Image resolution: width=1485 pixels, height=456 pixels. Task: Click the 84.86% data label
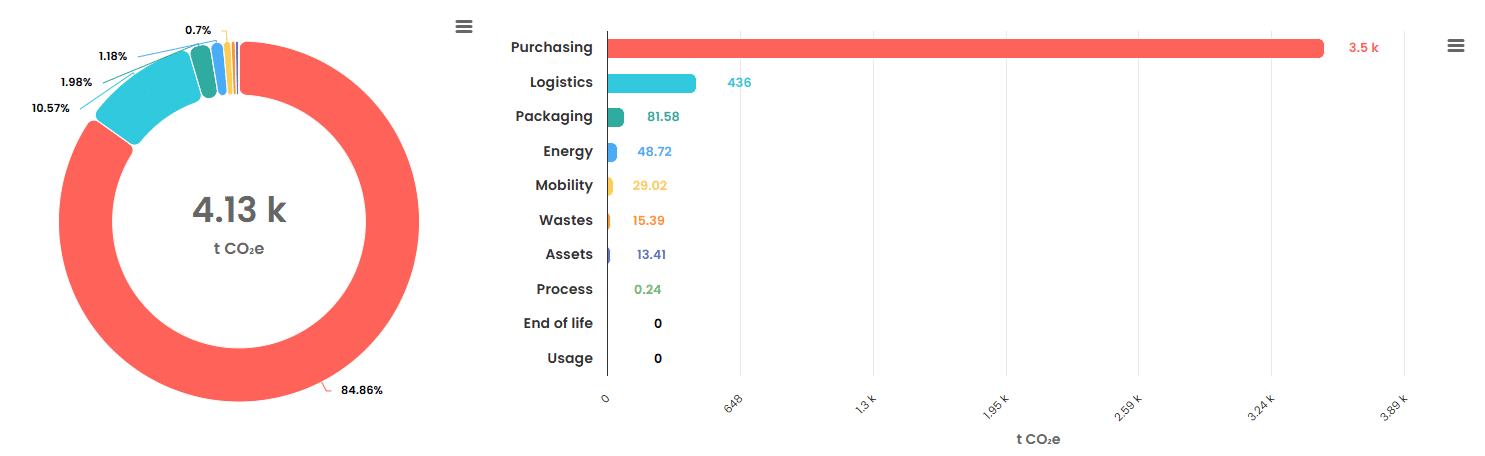tap(362, 390)
